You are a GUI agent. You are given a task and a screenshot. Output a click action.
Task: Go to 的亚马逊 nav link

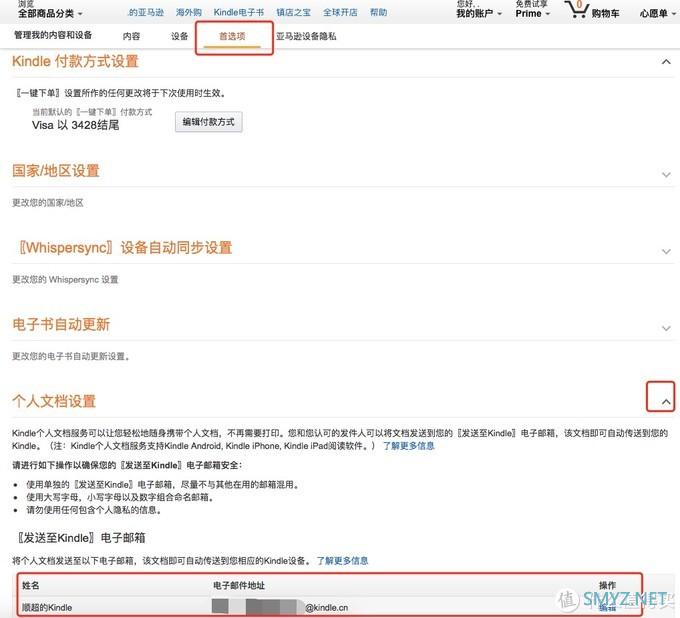[x=146, y=13]
